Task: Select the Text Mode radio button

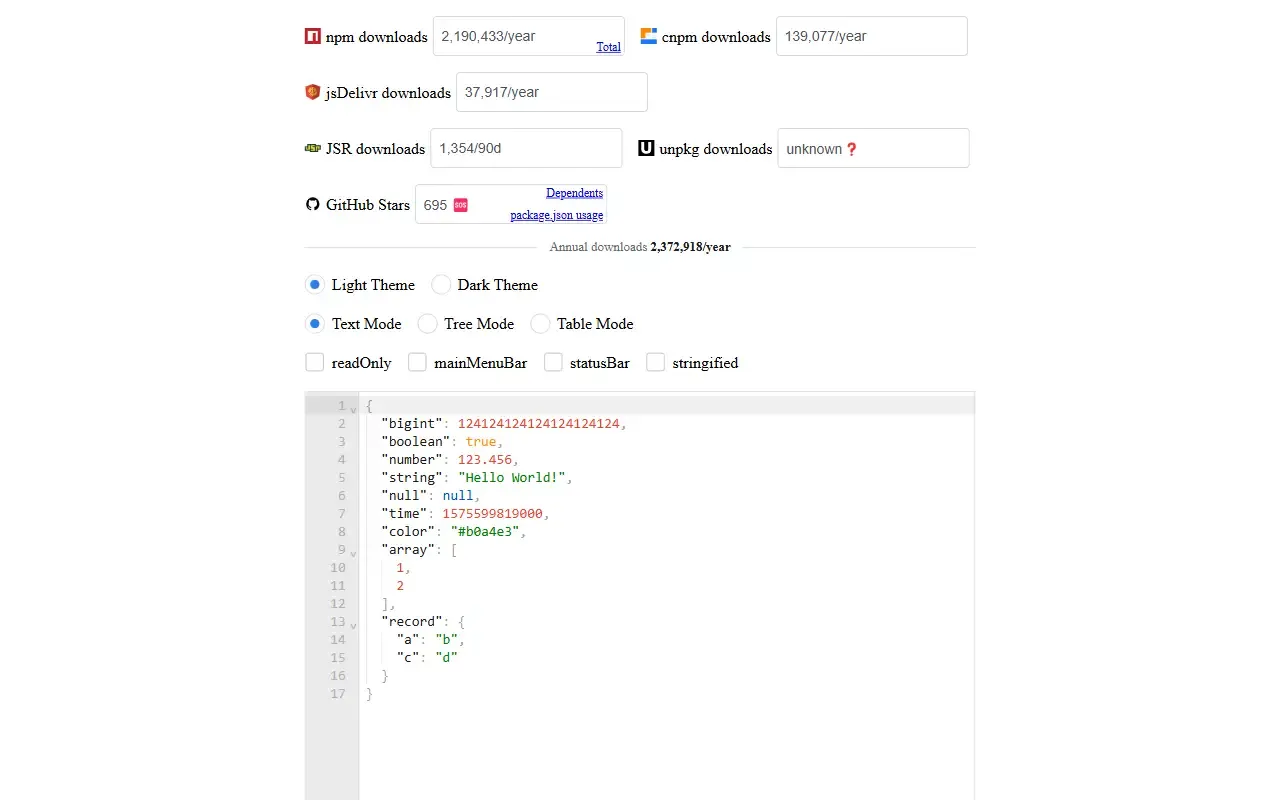Action: click(315, 324)
